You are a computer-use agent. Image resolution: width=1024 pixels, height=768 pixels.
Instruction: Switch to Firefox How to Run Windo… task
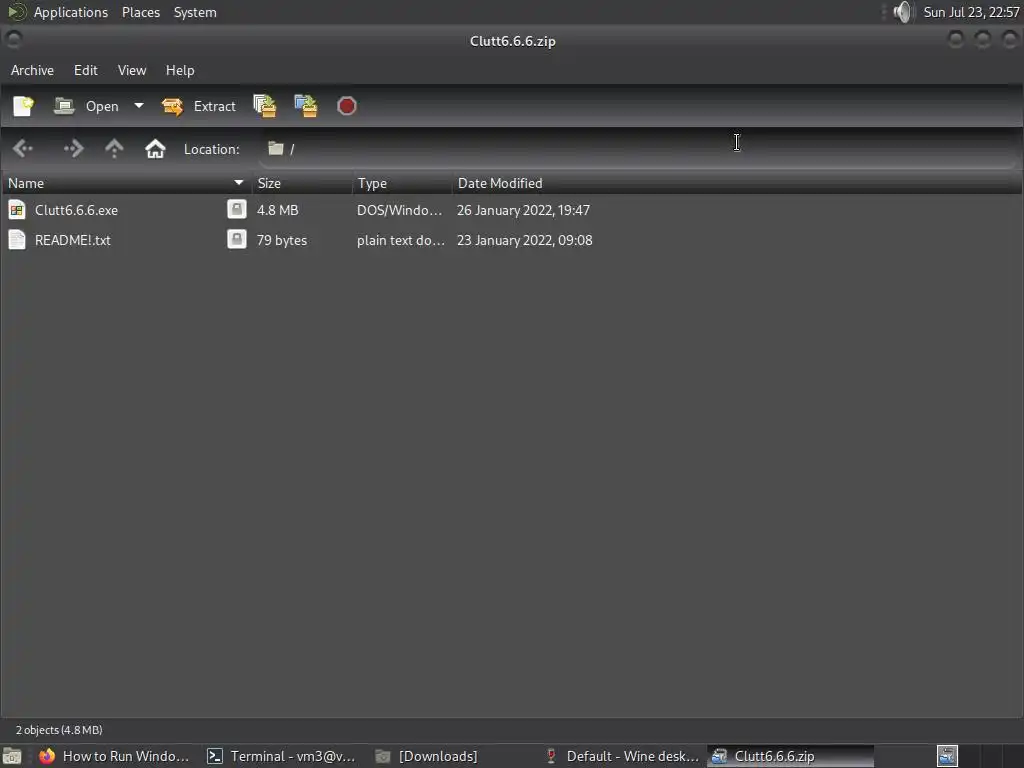[115, 756]
